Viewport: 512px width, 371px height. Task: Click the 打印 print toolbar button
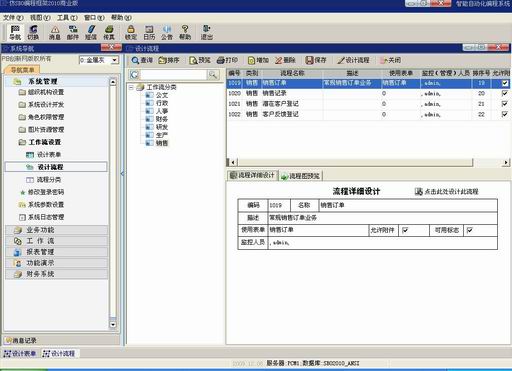point(227,60)
